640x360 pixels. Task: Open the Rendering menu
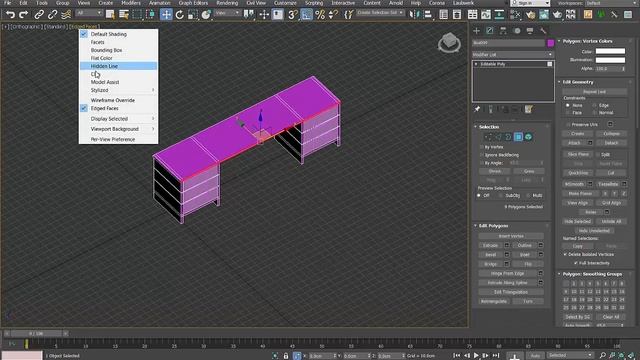pyautogui.click(x=227, y=3)
